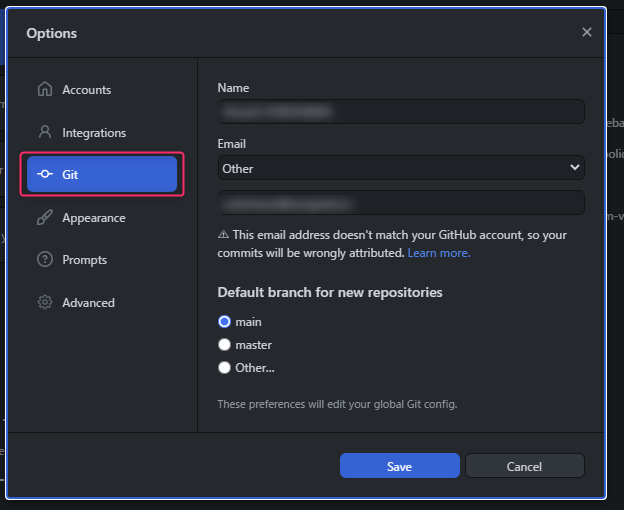Click the Accounts home icon

45,89
